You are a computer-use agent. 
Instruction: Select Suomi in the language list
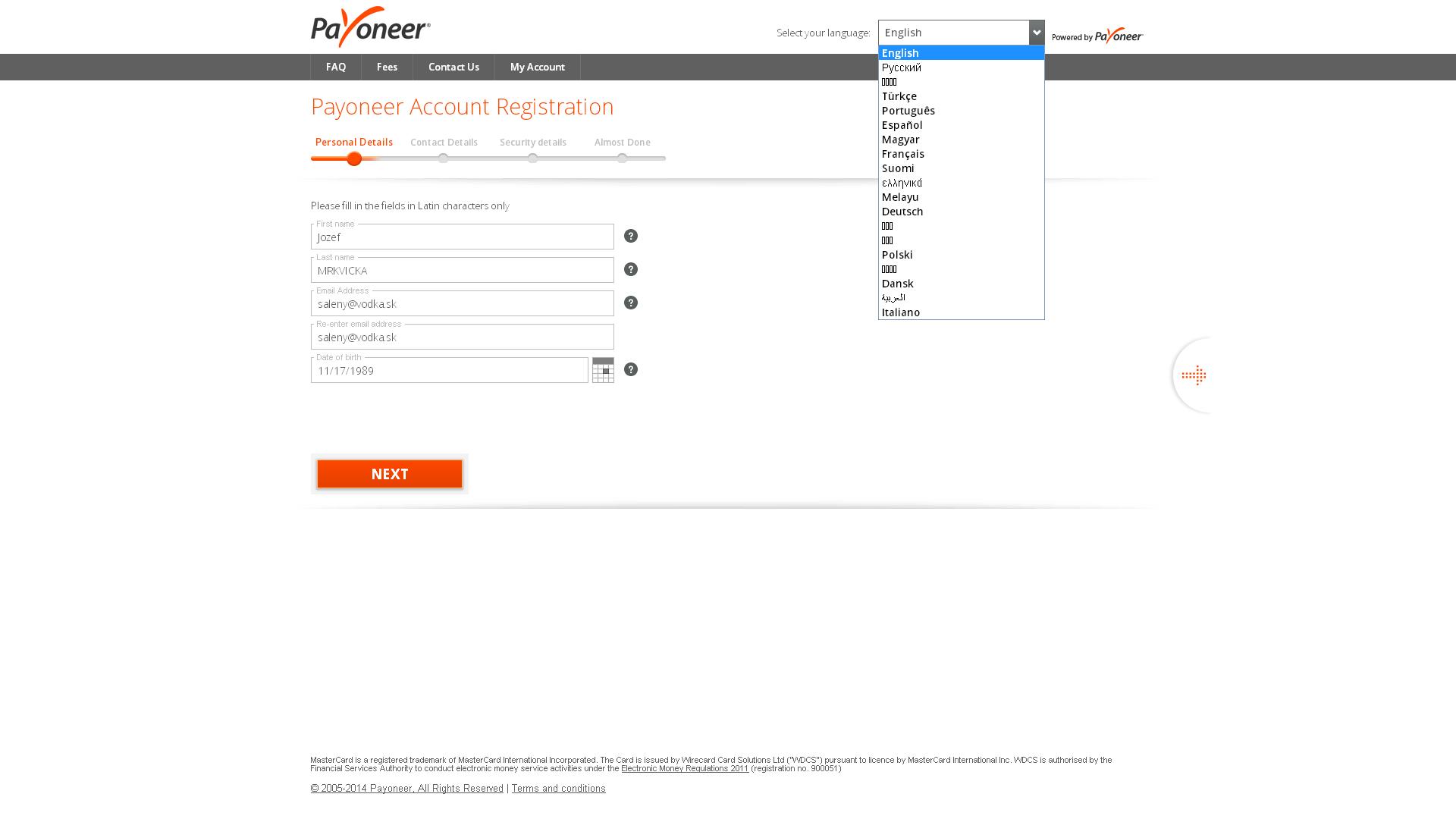coord(961,168)
